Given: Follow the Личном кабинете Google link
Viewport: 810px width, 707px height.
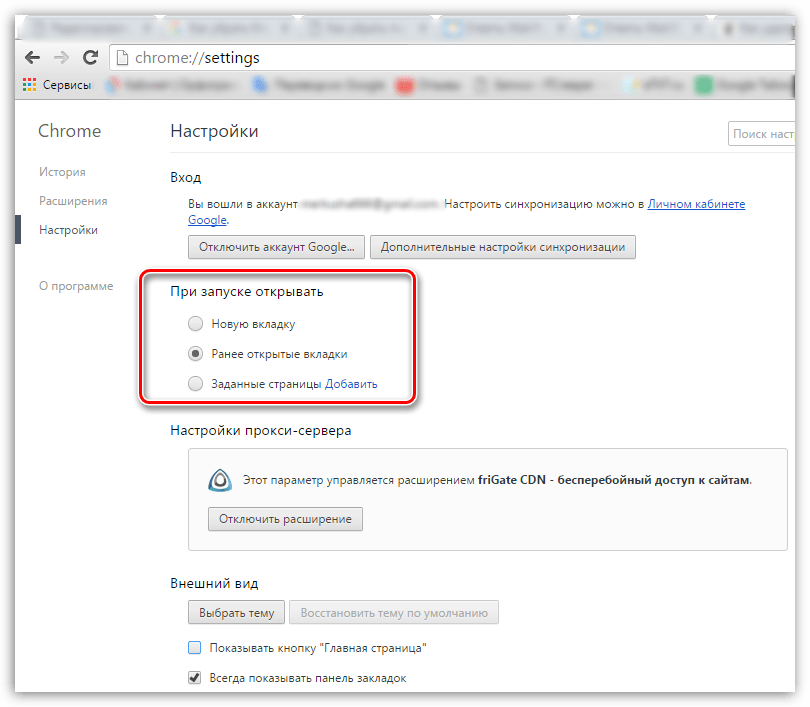Looking at the screenshot, I should [x=696, y=204].
